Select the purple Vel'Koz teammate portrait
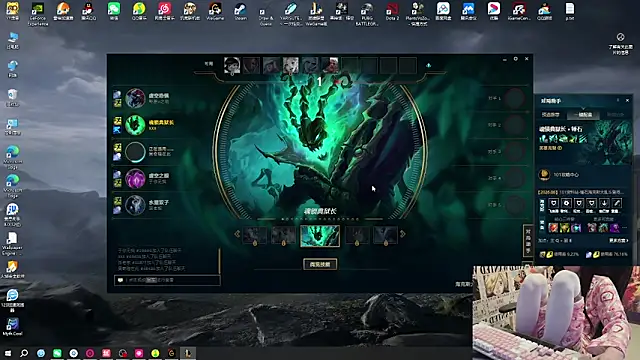Viewport: 640px width, 360px height. [x=135, y=178]
